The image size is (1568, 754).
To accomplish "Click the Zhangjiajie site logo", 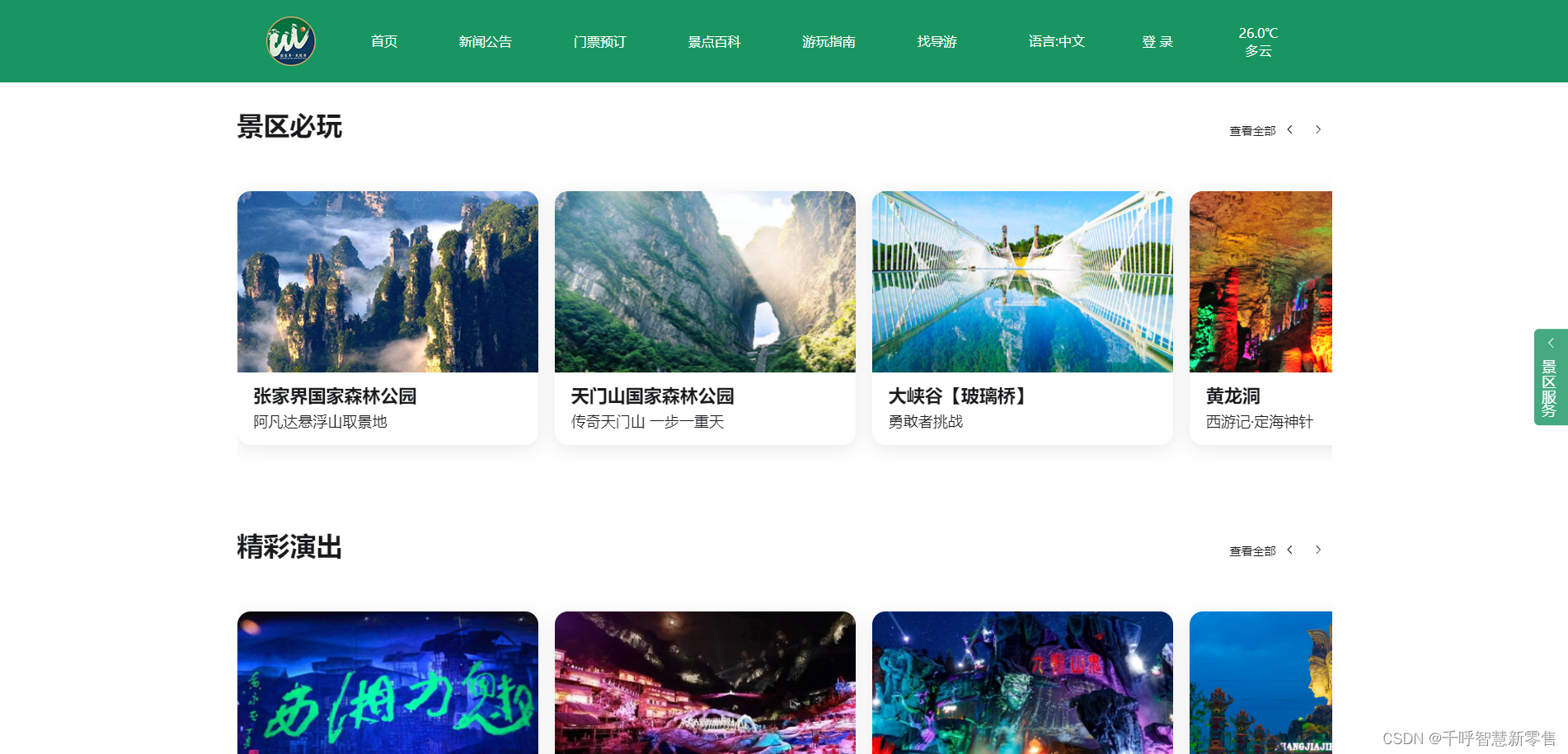I will tap(291, 41).
